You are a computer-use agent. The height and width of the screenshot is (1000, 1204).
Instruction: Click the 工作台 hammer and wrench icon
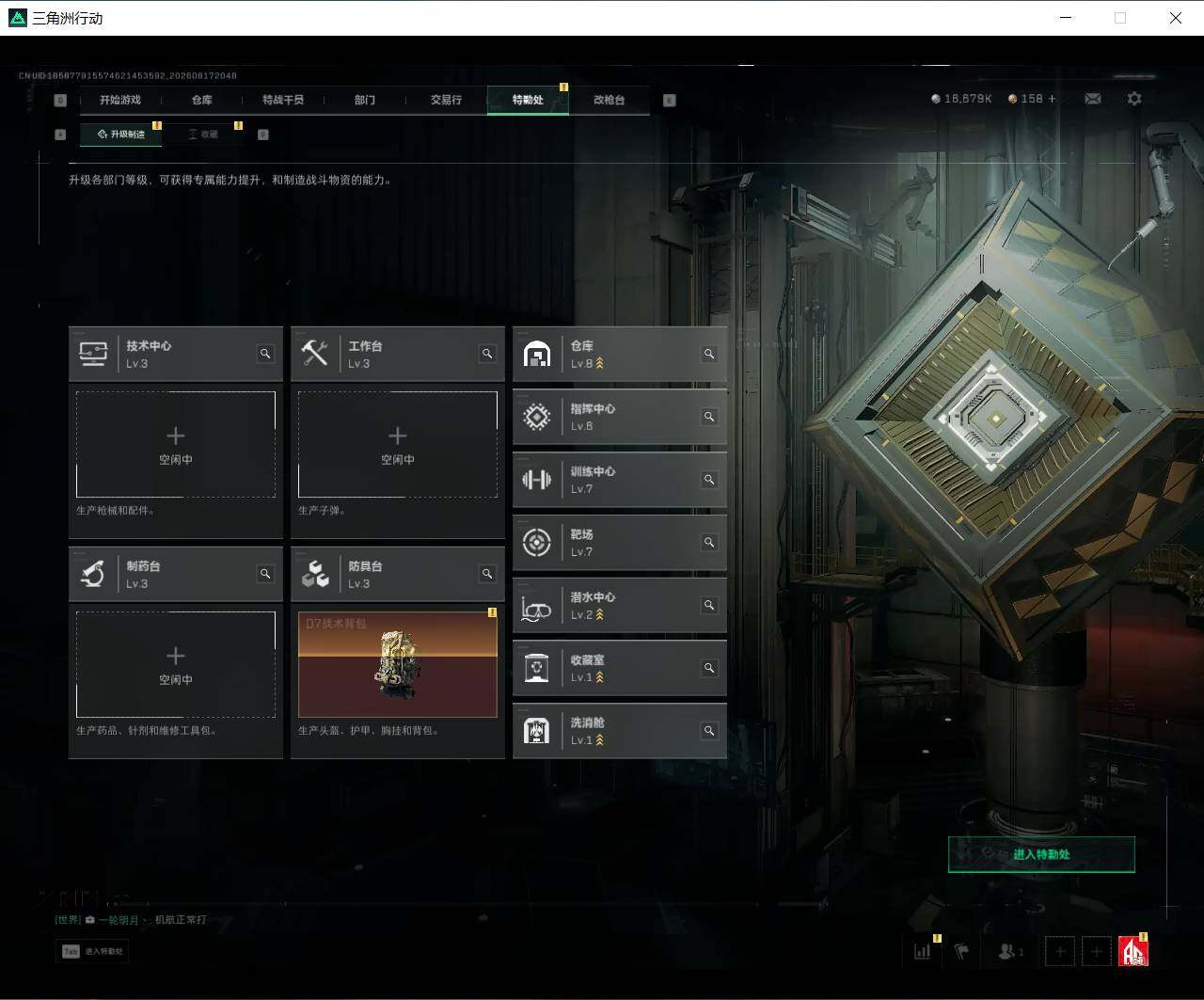pos(314,354)
